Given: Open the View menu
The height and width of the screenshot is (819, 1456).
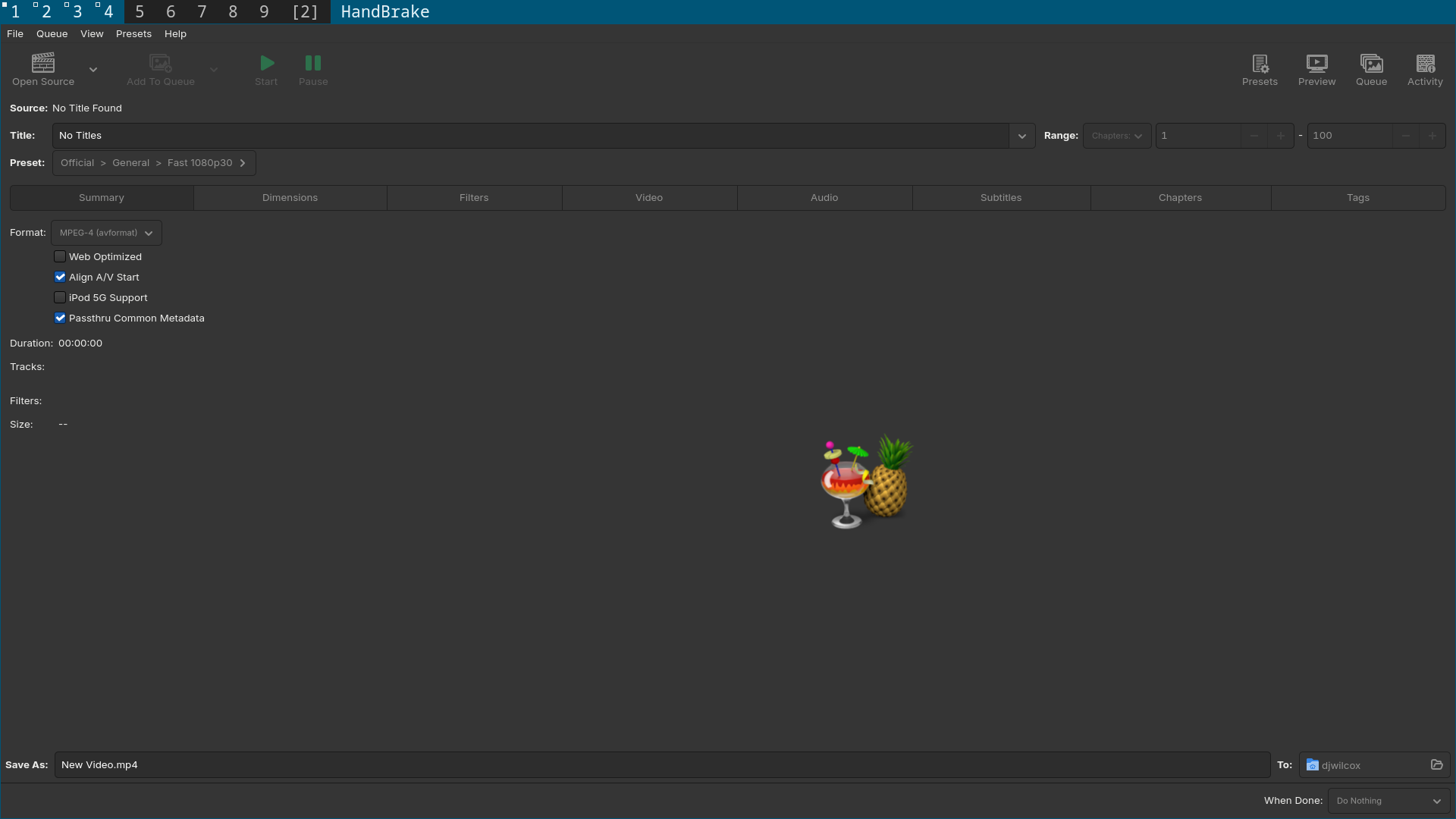Looking at the screenshot, I should [92, 34].
